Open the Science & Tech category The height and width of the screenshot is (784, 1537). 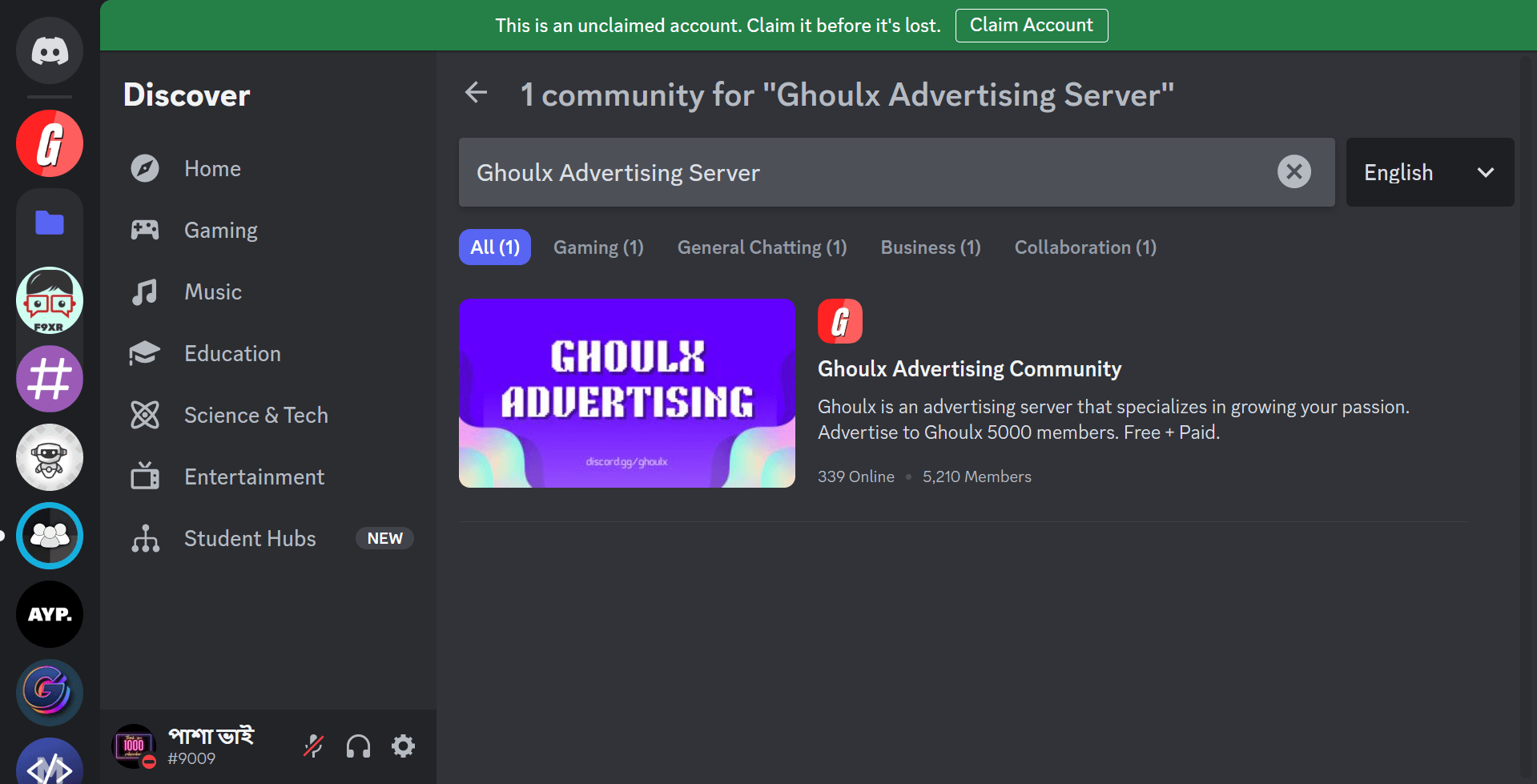tap(255, 416)
